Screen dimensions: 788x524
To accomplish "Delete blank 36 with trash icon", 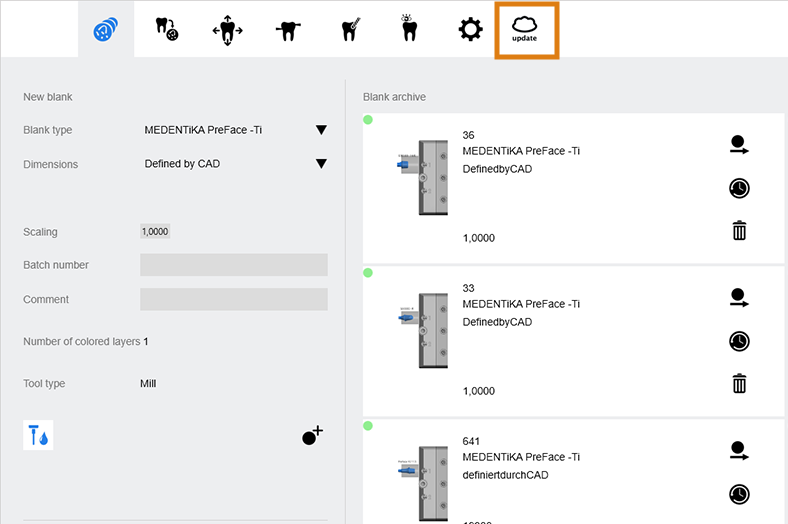I will 739,230.
